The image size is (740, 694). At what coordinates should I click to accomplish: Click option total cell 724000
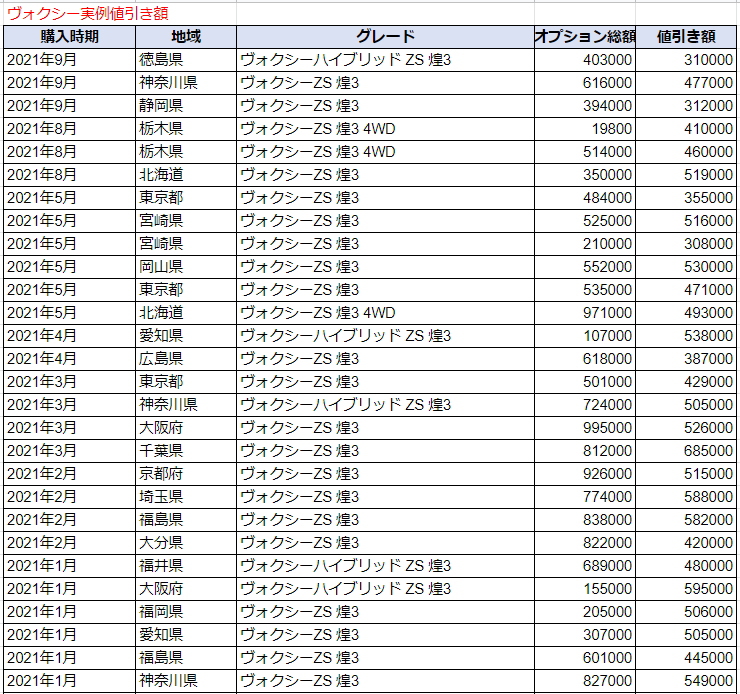[x=585, y=405]
